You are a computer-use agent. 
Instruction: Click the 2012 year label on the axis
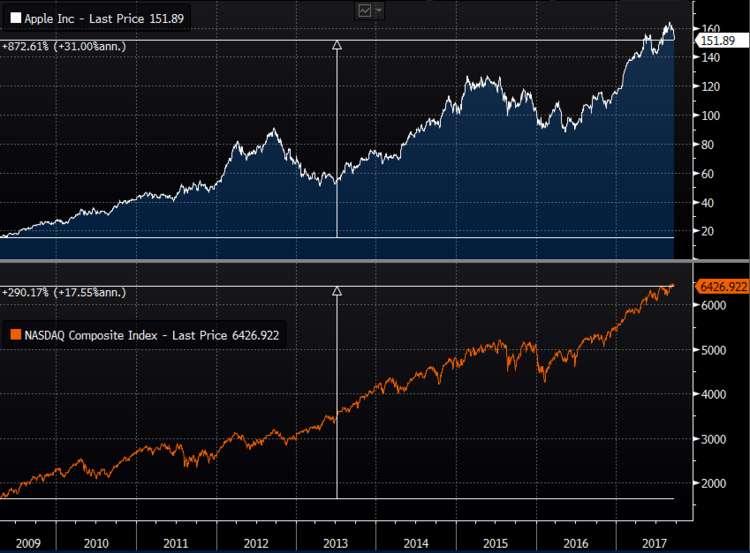coord(256,543)
